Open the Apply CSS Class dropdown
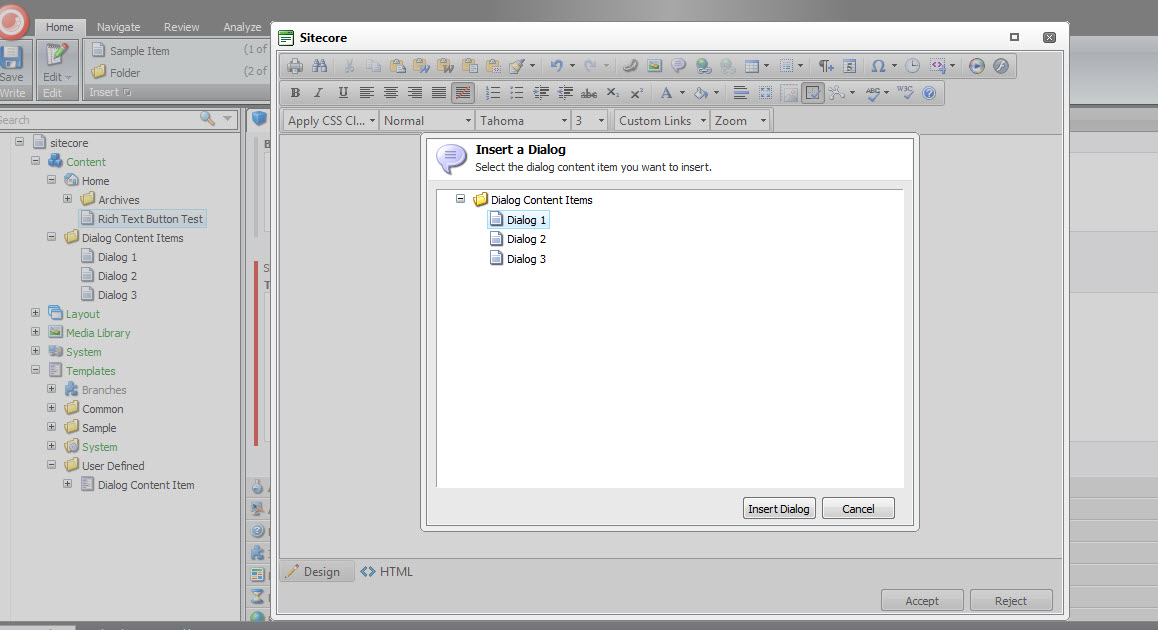1158x630 pixels. tap(330, 120)
